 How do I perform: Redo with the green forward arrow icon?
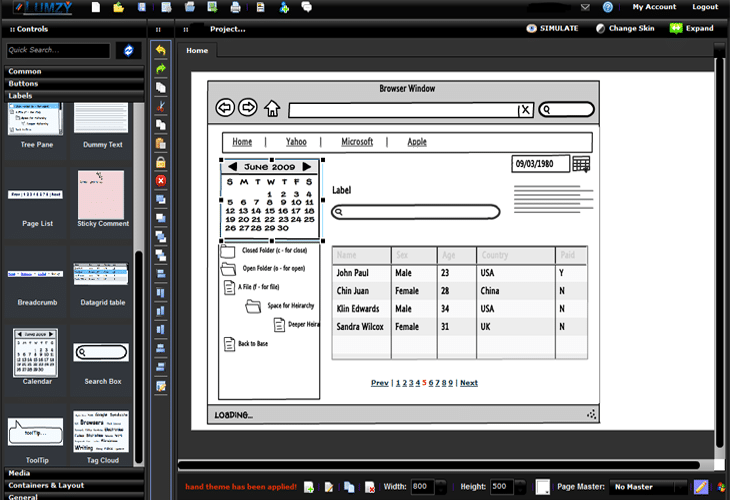161,69
